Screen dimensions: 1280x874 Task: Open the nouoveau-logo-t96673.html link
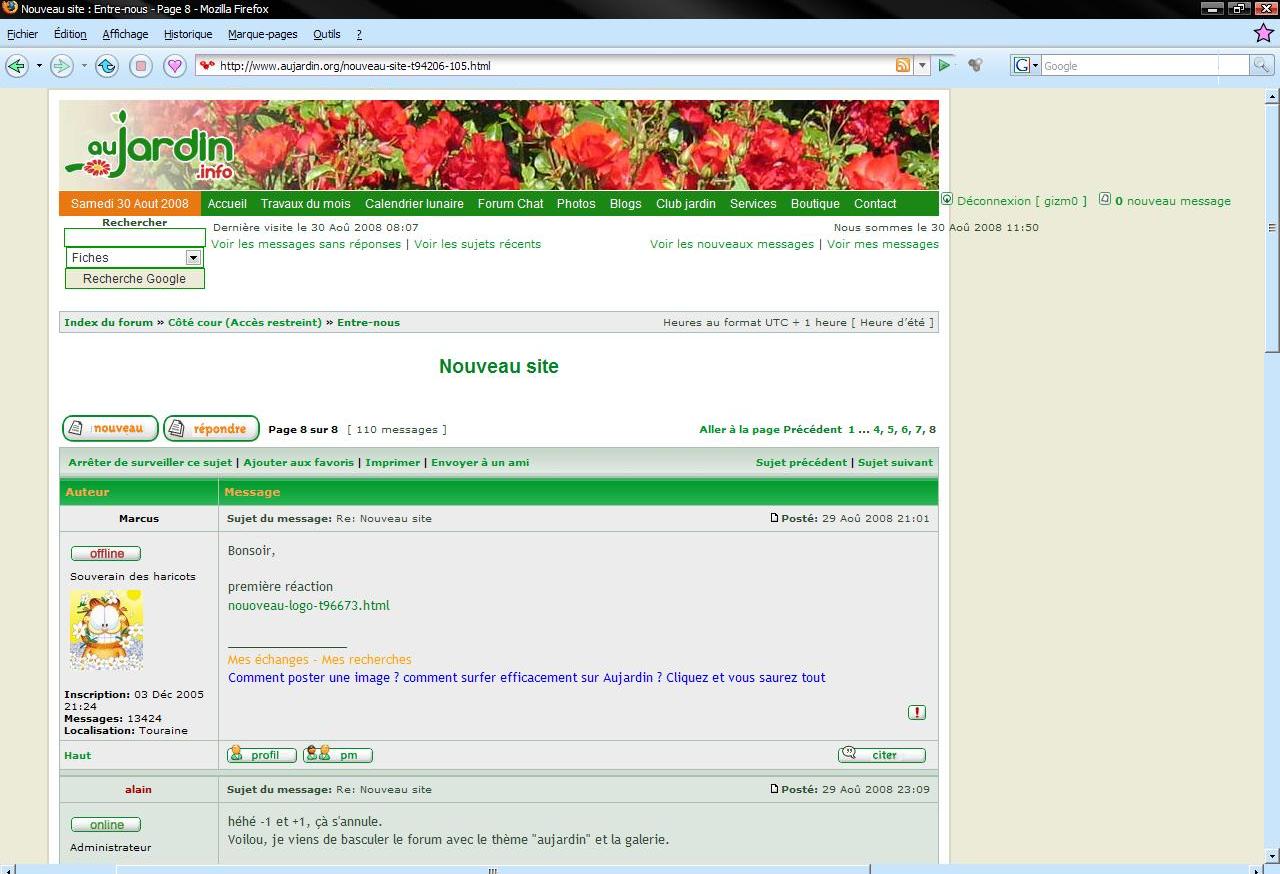(308, 606)
